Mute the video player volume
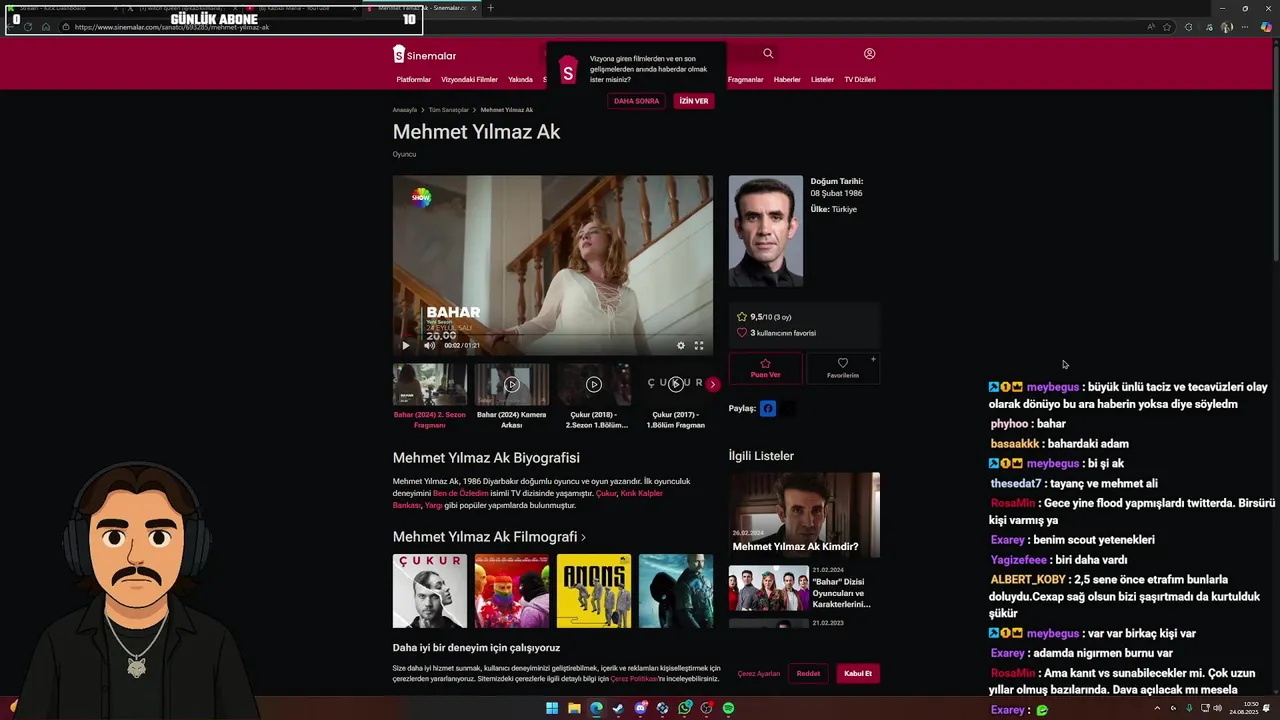1280x720 pixels. click(430, 346)
